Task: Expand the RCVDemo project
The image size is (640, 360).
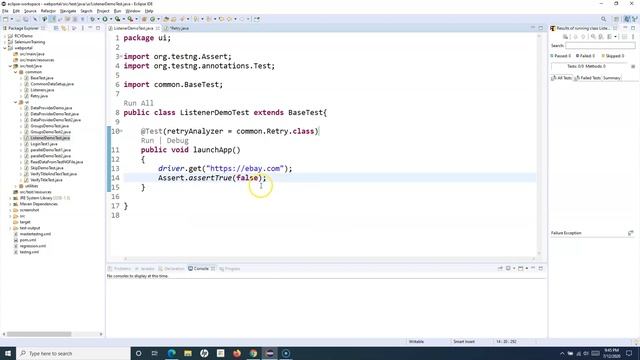Action: tap(5, 36)
